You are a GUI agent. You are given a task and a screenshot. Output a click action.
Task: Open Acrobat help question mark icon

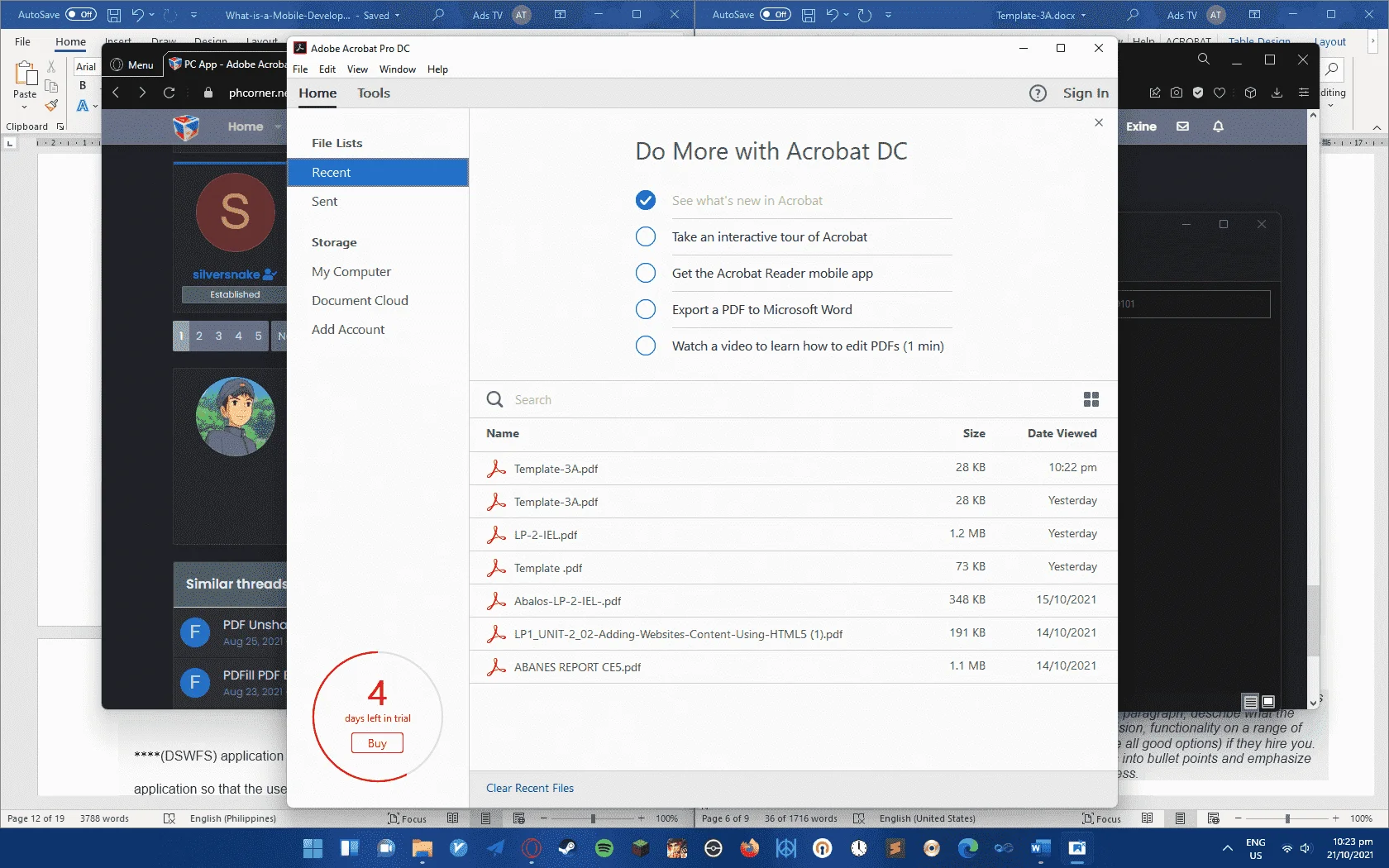1038,93
